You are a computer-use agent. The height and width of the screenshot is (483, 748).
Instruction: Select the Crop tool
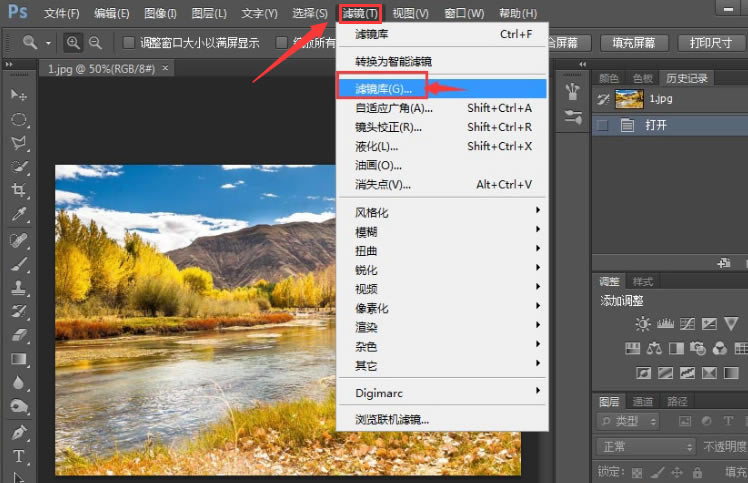[x=19, y=190]
